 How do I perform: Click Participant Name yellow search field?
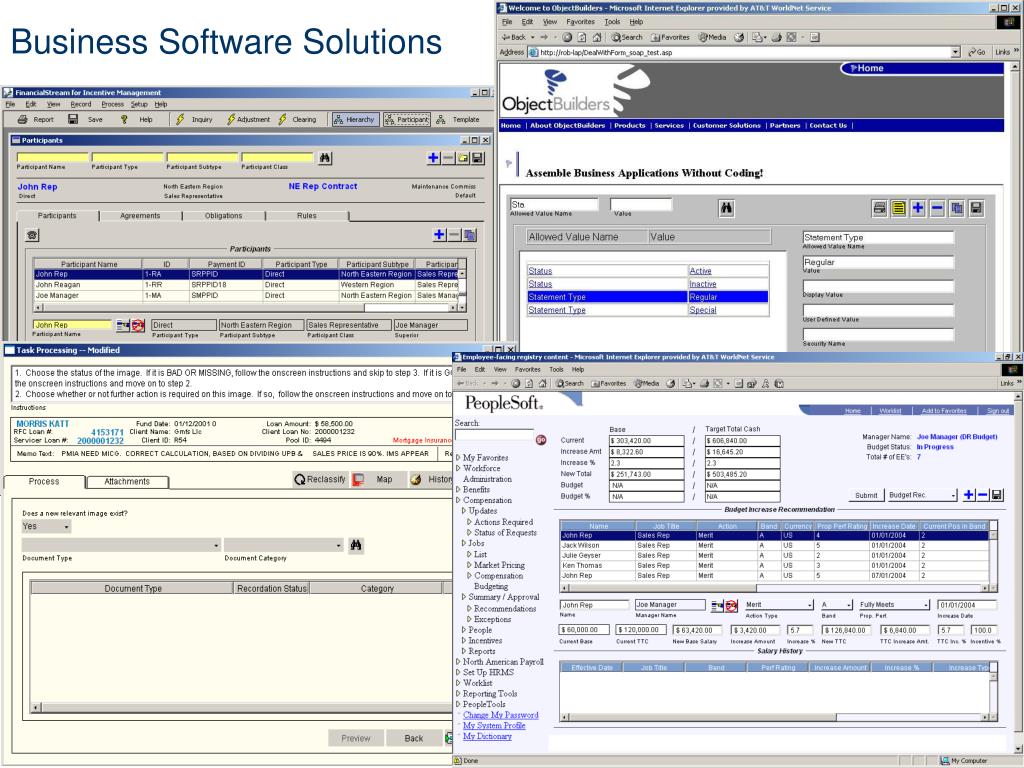(52, 157)
